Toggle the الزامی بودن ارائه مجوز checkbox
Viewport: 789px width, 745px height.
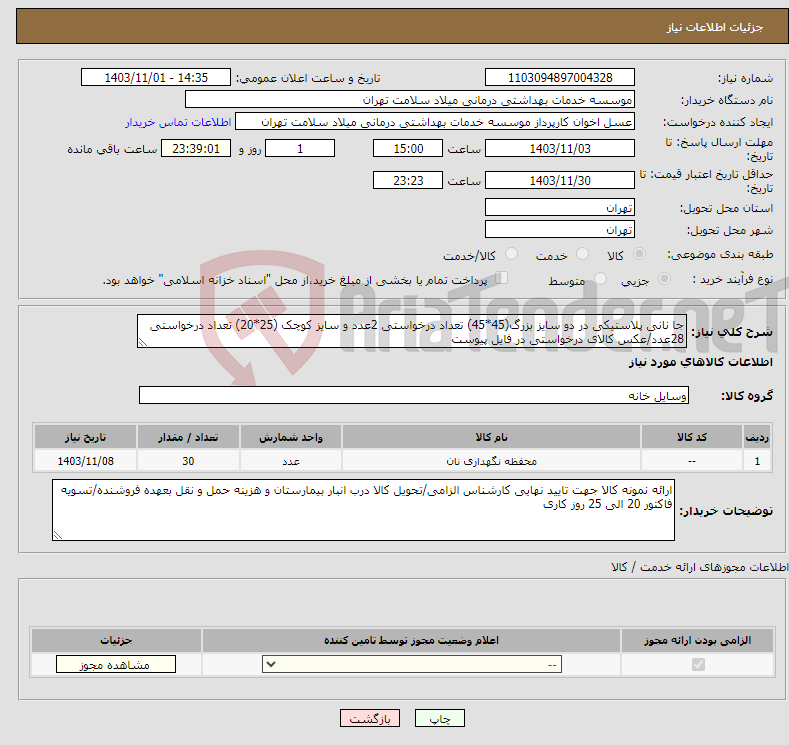[697, 665]
